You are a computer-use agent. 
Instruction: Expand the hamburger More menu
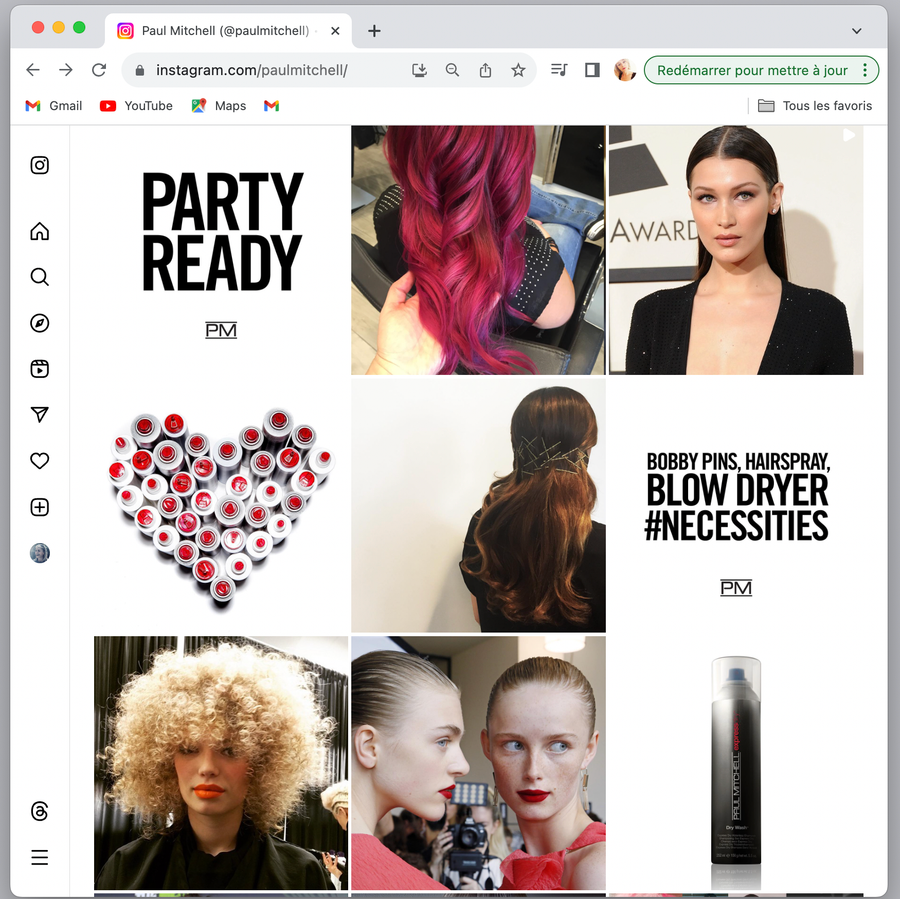(40, 857)
